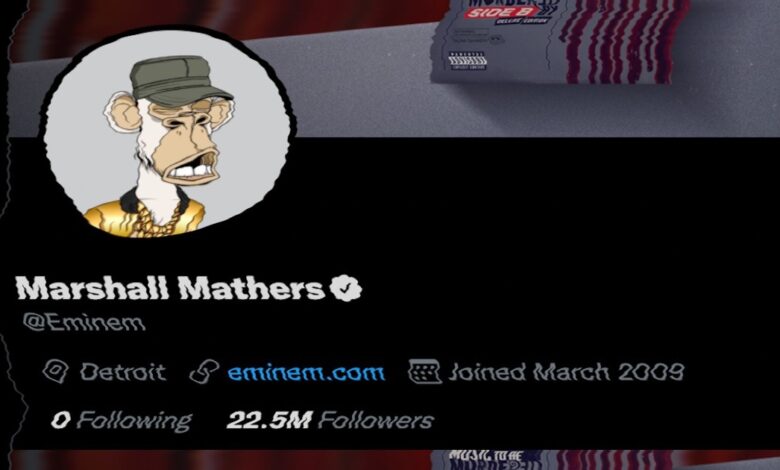Screen dimensions: 780x470
Task: Click the location pin icon before Detroit
Action: point(56,372)
